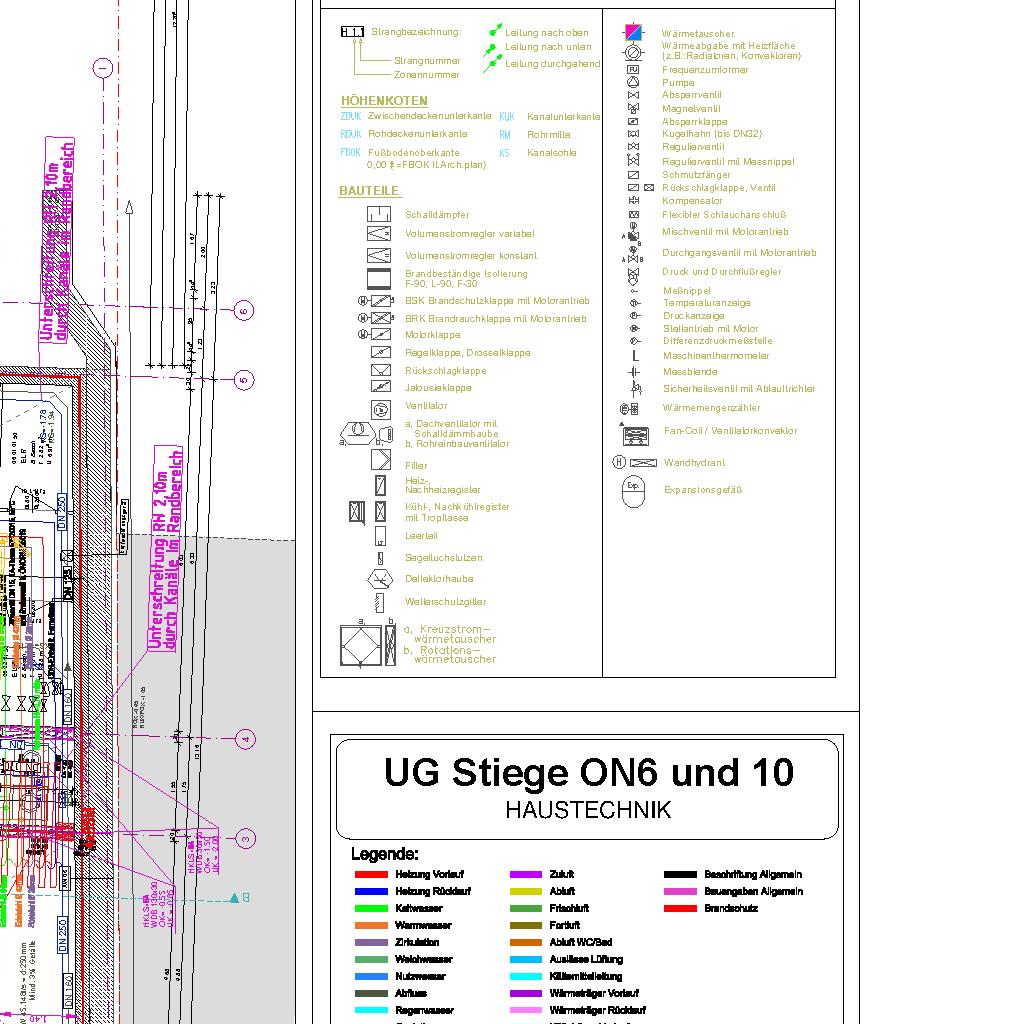Screen dimensions: 1024x1024
Task: Click the Expansionsgefäß symbol
Action: pos(633,491)
